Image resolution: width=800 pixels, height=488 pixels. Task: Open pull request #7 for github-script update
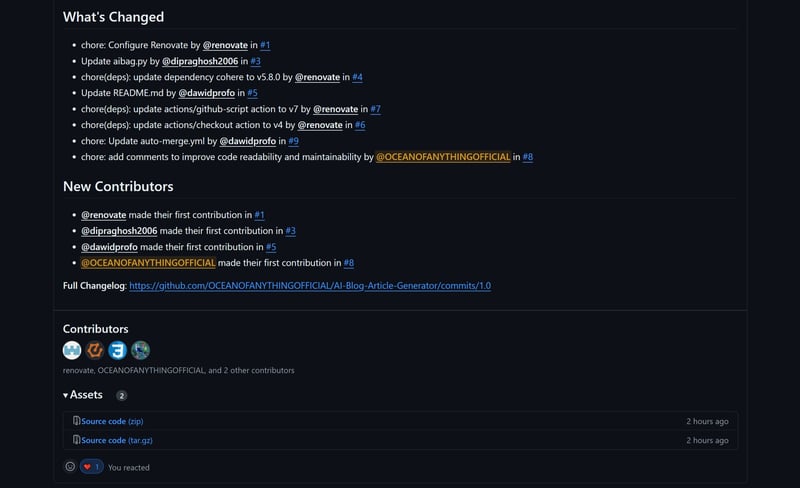(x=375, y=109)
